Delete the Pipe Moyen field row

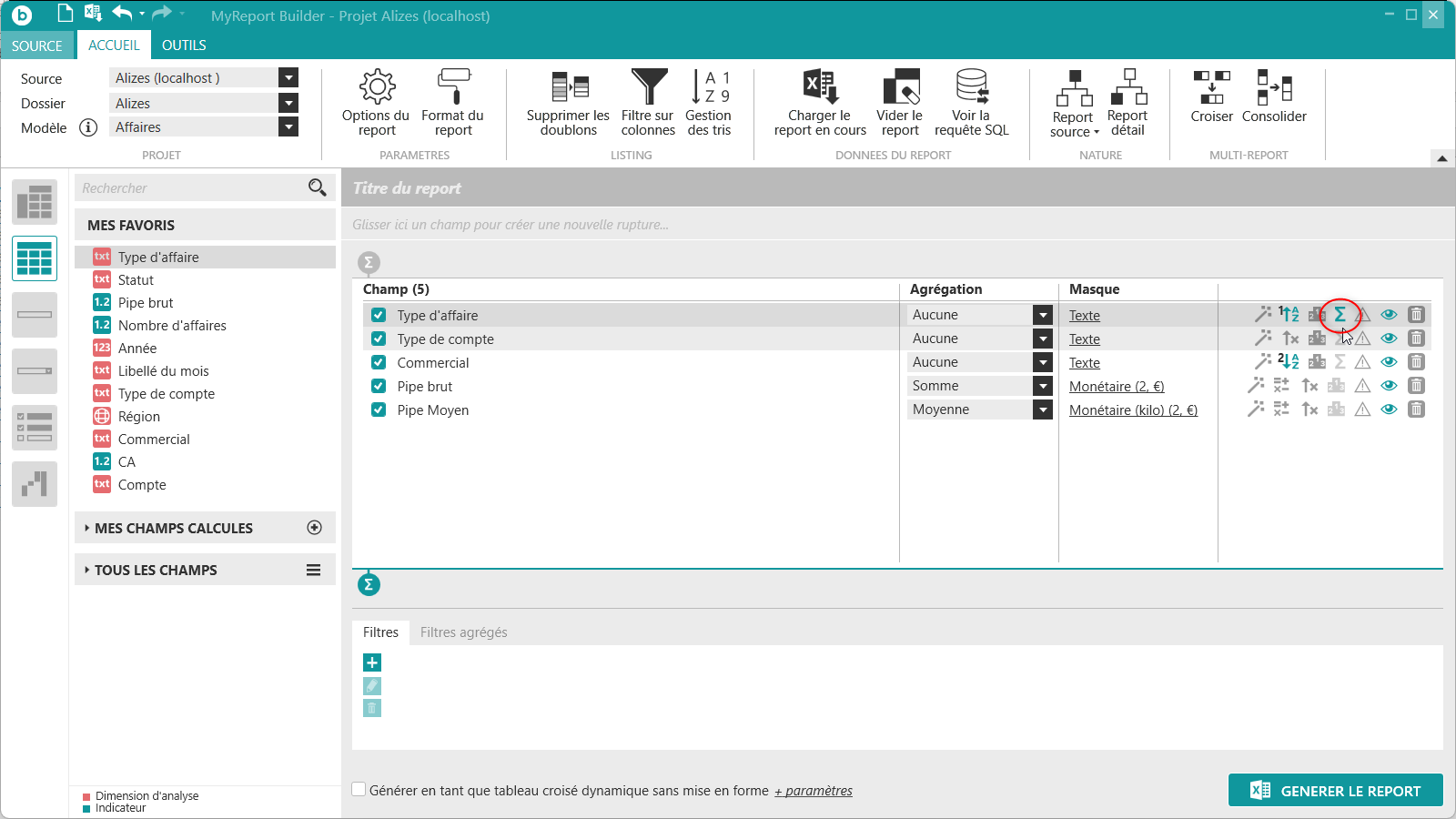[1416, 409]
